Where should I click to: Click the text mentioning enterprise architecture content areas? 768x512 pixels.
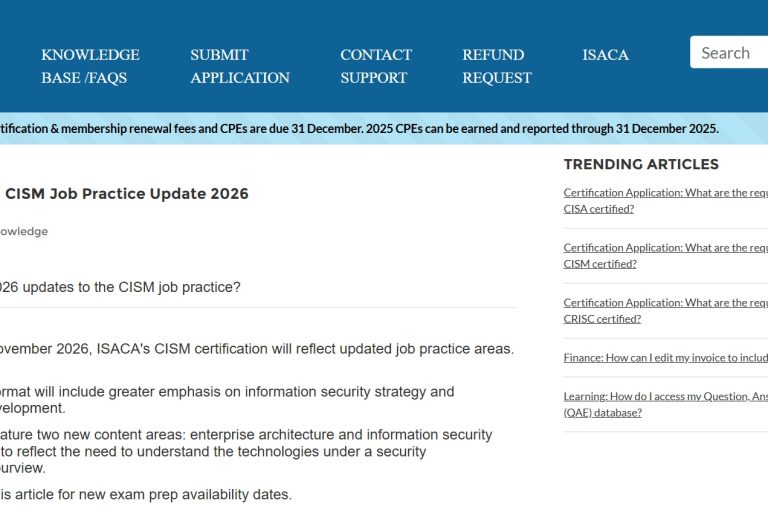[246, 451]
